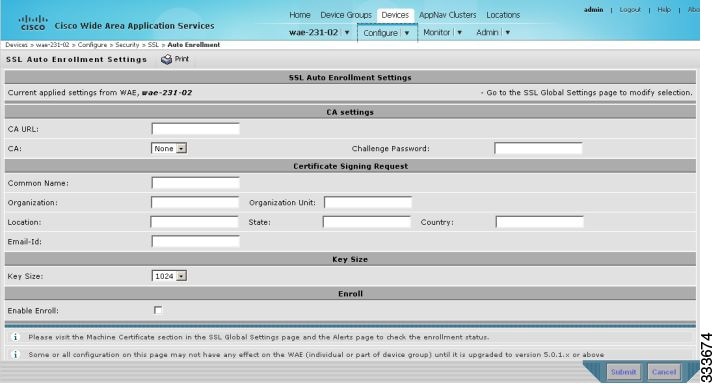Click the Cancel button

tap(664, 372)
